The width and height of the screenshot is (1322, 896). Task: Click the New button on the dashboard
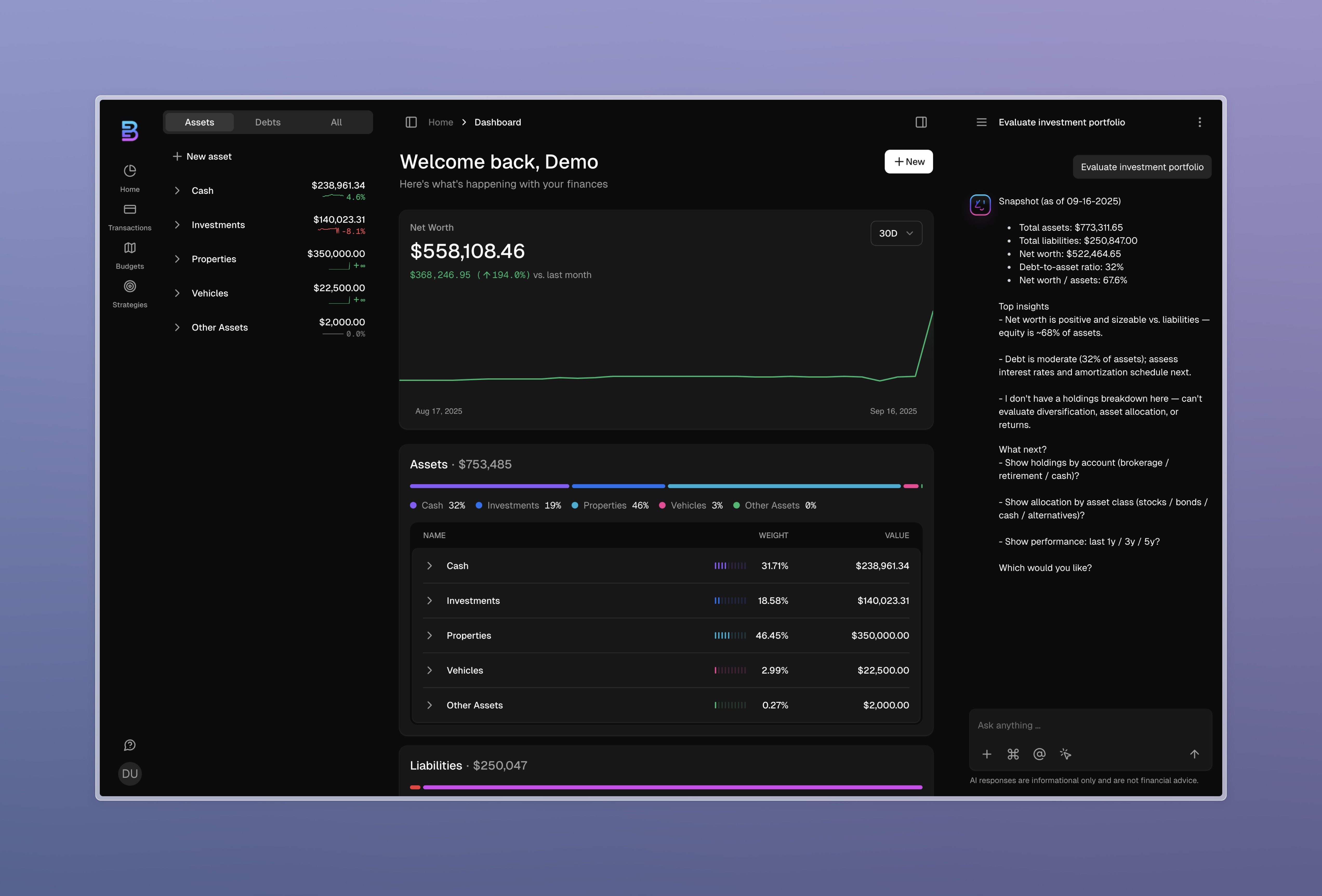[x=908, y=162]
